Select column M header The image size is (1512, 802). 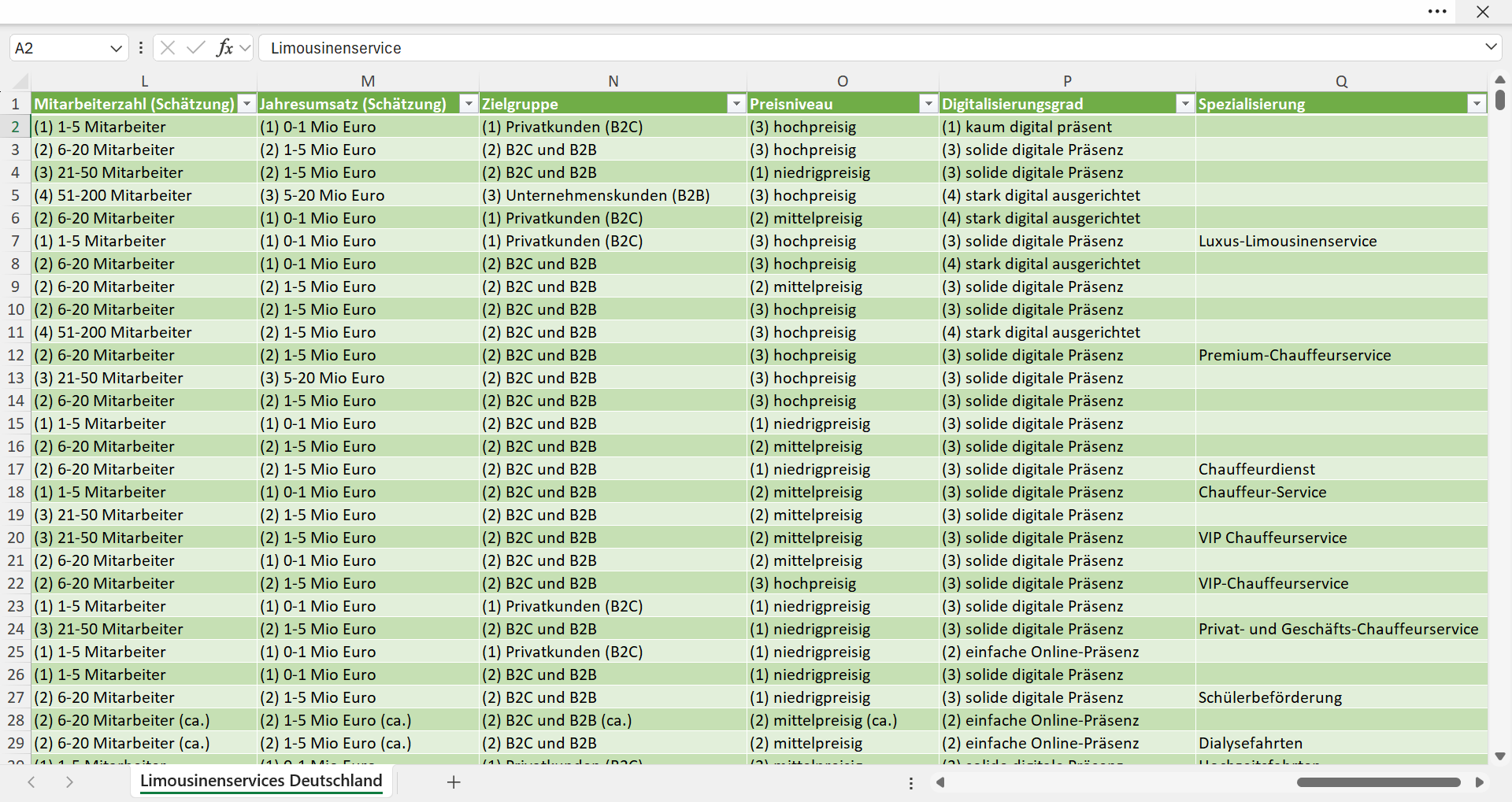point(368,81)
